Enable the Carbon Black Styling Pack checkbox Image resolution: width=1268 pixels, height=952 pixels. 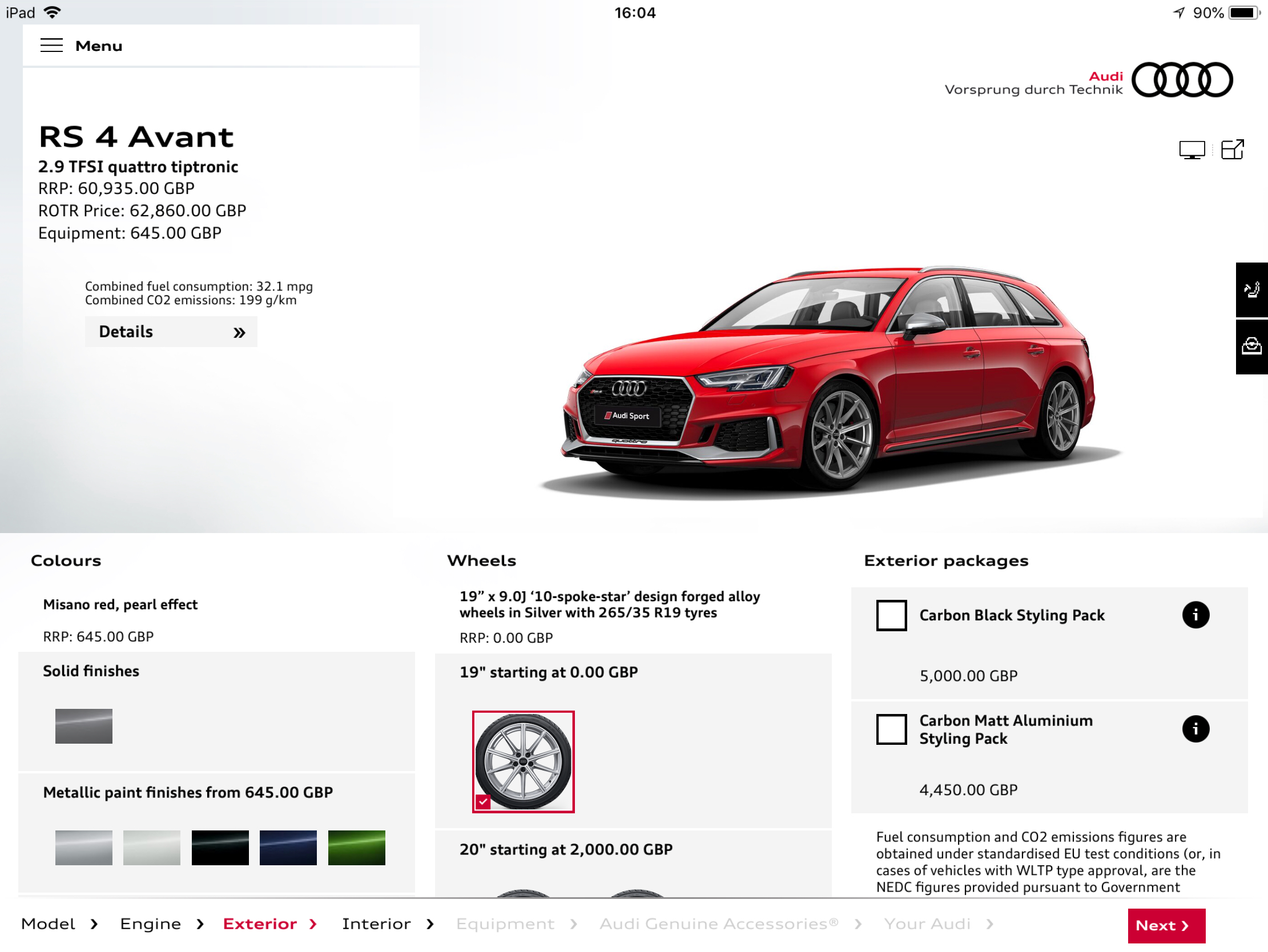[x=891, y=616]
